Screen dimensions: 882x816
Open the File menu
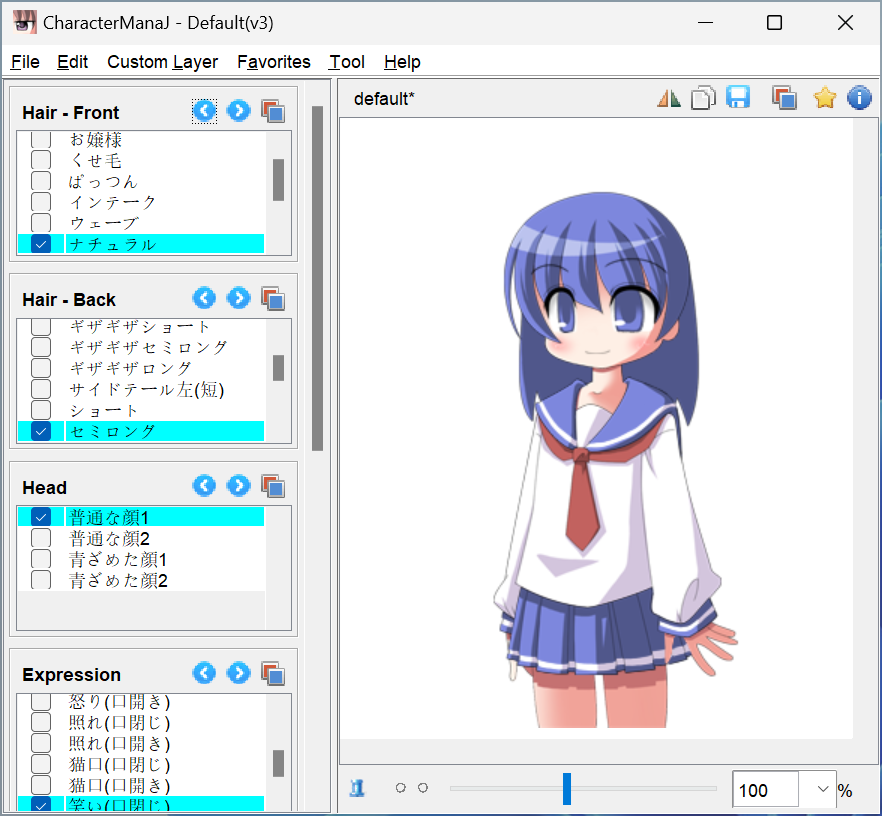click(x=25, y=61)
